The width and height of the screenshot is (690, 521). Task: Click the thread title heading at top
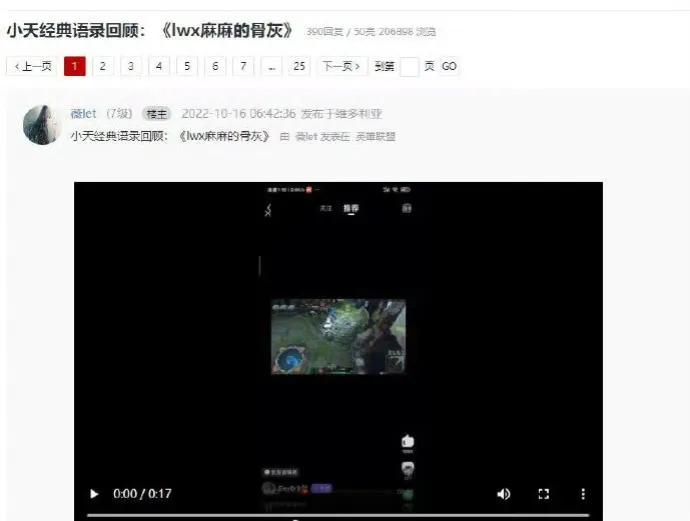150,30
